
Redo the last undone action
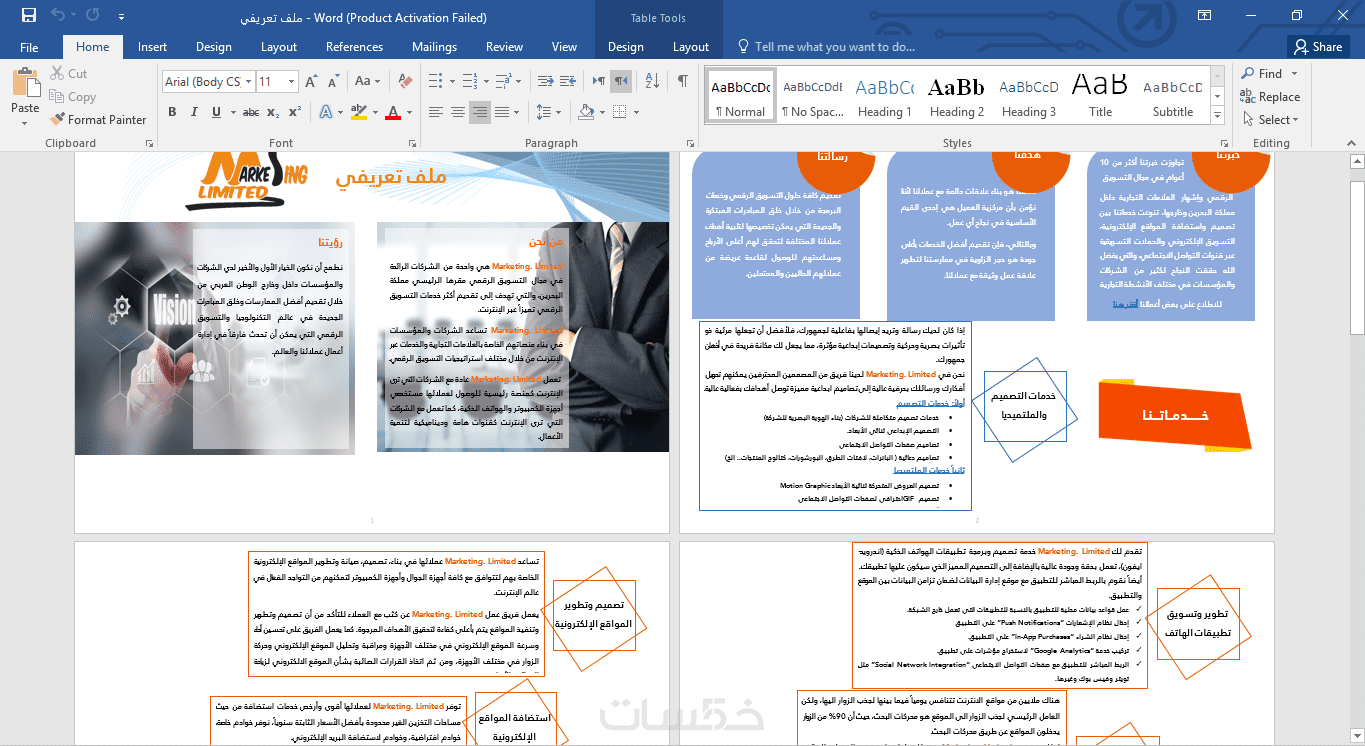(93, 16)
